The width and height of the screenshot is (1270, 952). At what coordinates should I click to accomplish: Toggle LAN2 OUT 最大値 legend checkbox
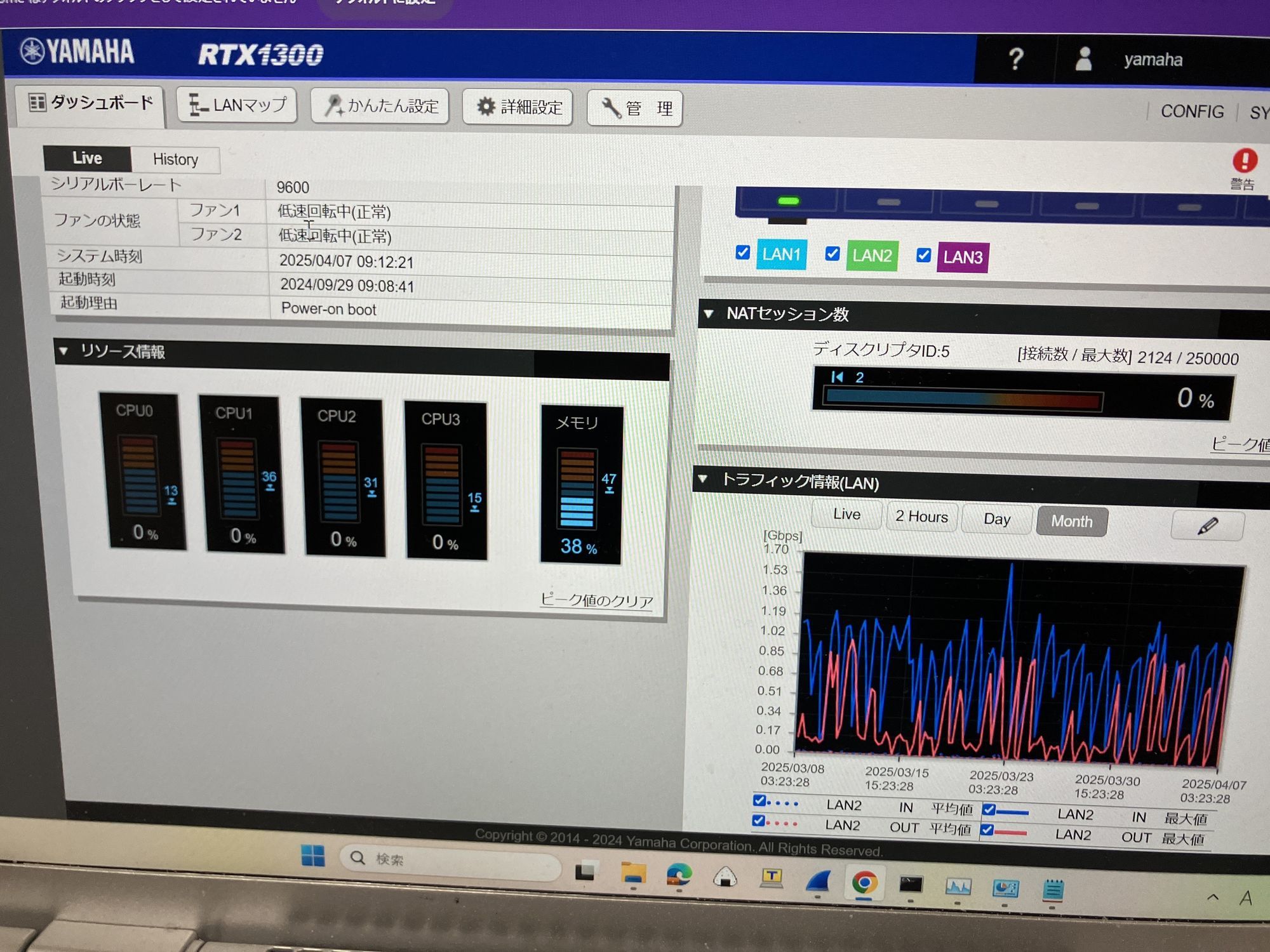pyautogui.click(x=987, y=830)
